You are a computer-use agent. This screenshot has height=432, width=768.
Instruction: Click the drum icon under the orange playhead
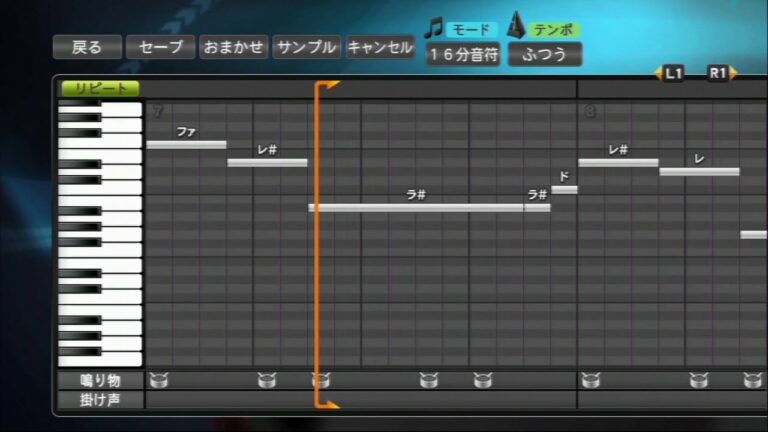pos(320,380)
